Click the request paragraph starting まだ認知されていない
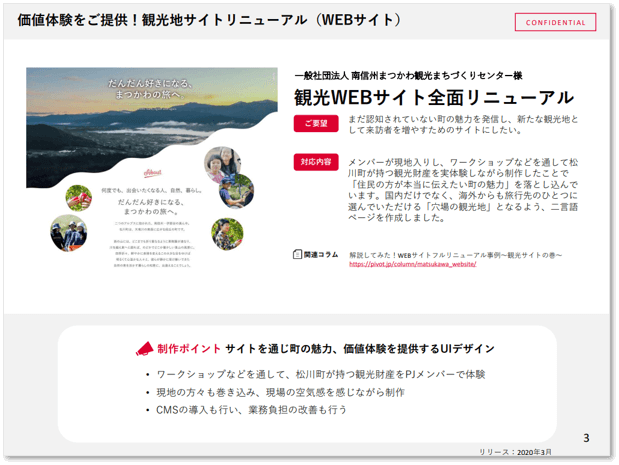This screenshot has height=465, width=619. tap(463, 124)
